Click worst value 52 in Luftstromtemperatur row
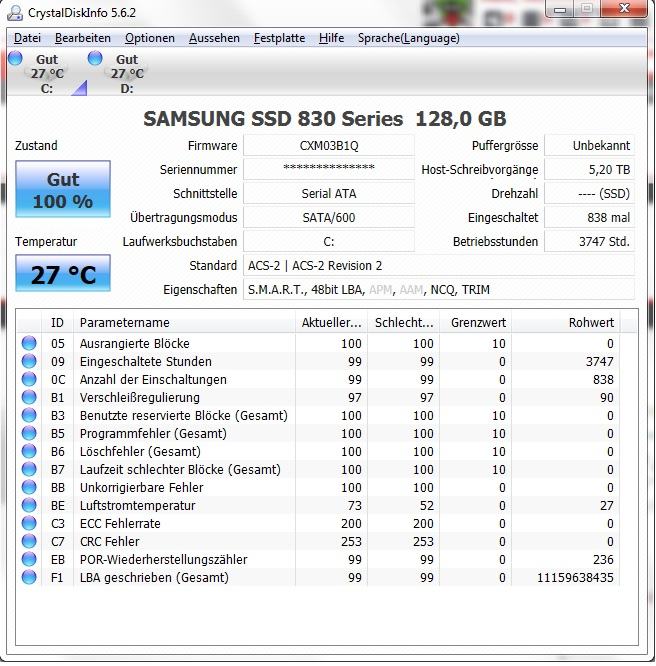 (x=427, y=505)
